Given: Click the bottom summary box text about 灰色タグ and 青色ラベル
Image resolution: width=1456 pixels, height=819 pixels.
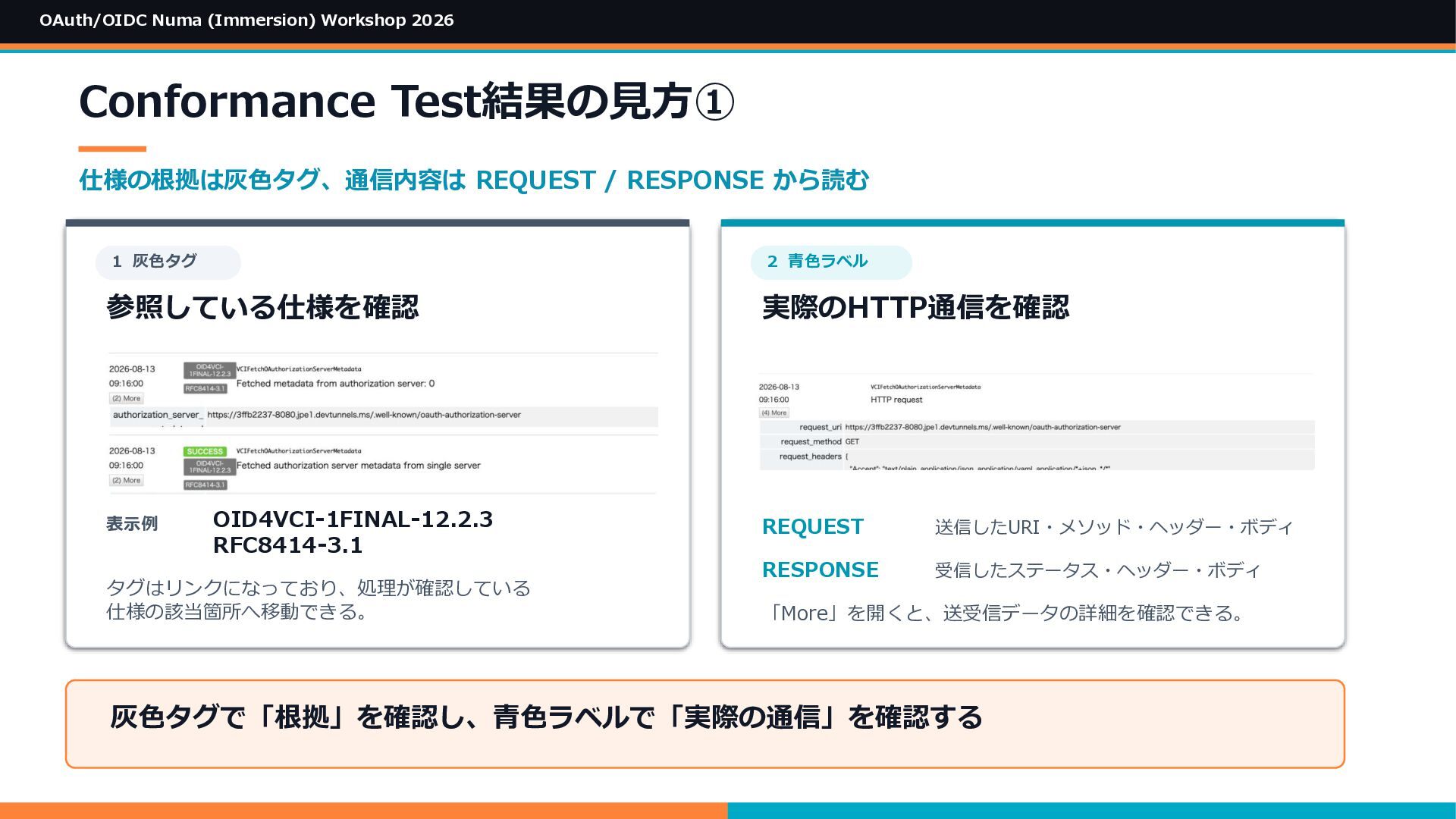Looking at the screenshot, I should point(546,717).
